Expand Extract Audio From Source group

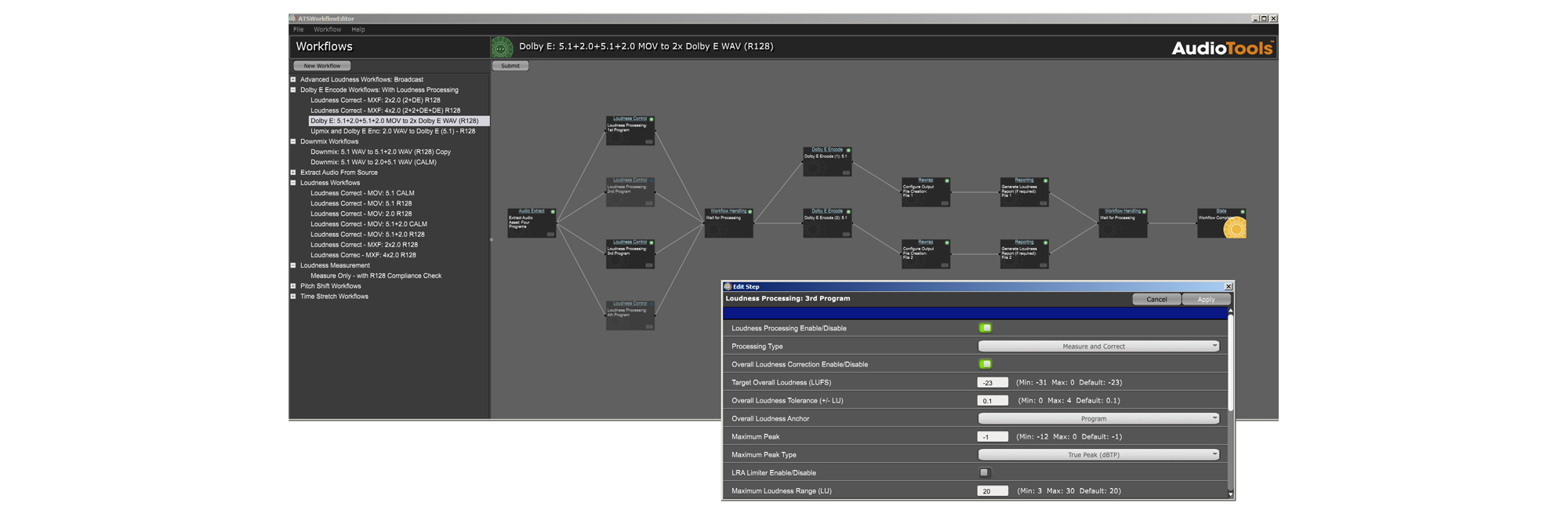293,173
